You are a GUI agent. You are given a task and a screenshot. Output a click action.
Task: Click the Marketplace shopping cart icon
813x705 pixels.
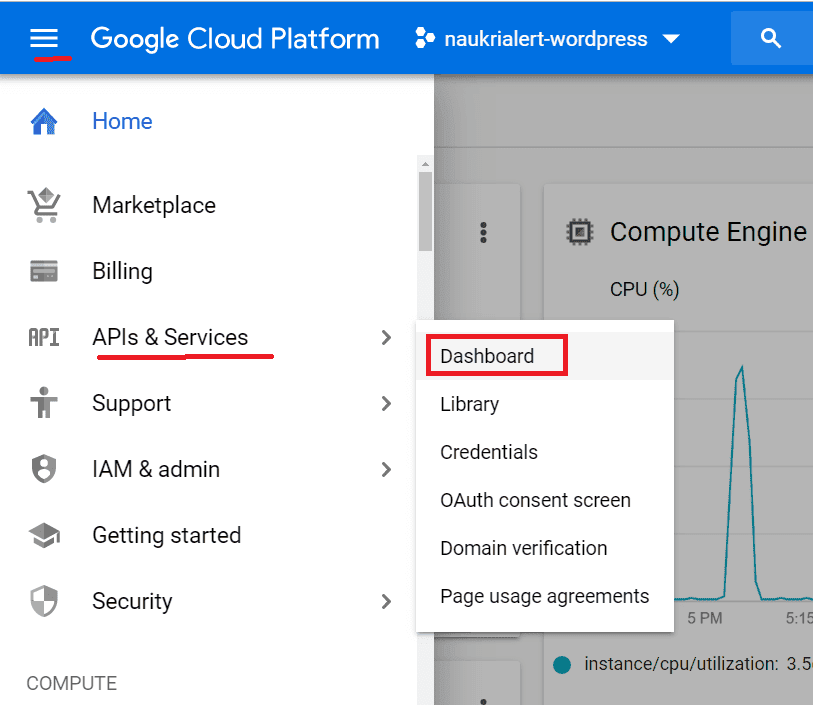click(44, 205)
